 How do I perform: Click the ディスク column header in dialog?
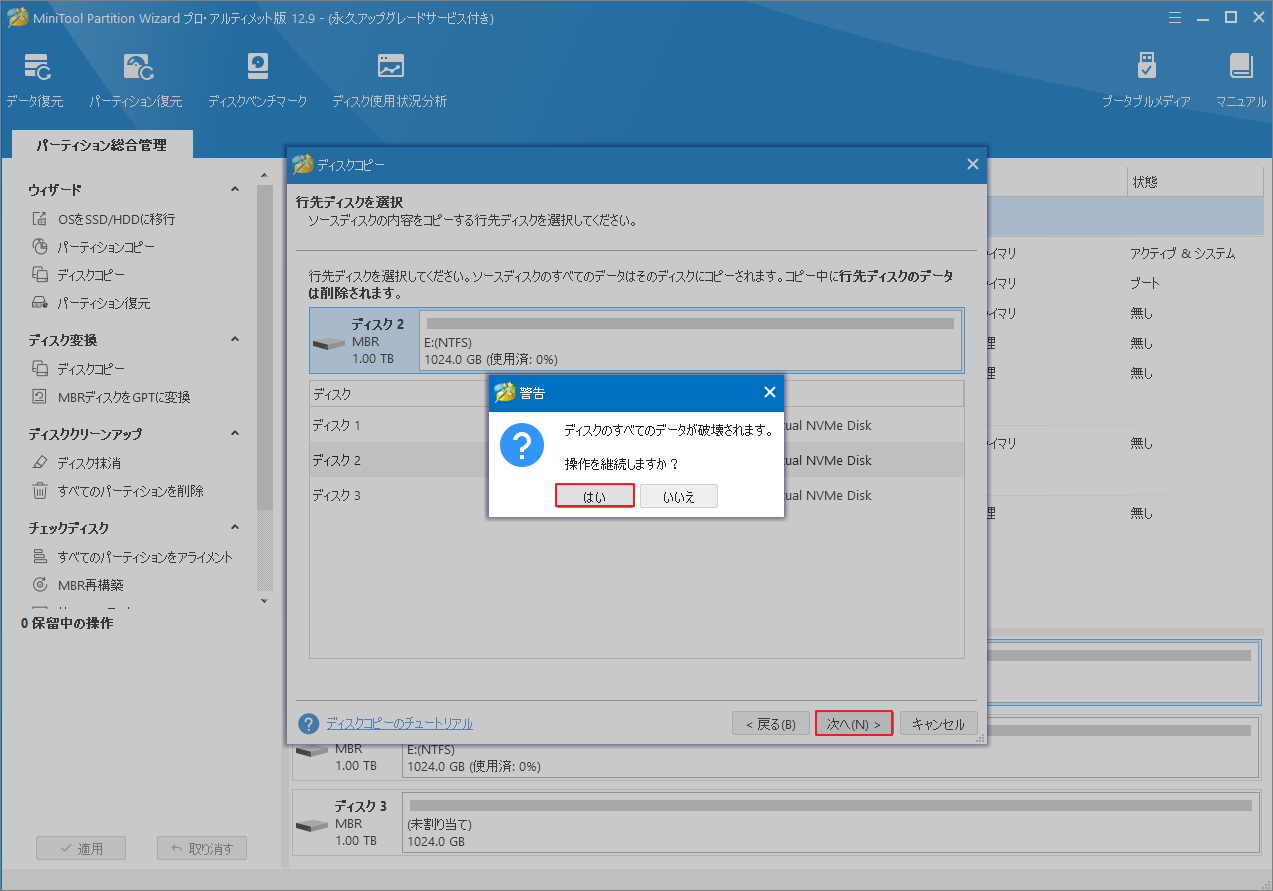click(400, 394)
